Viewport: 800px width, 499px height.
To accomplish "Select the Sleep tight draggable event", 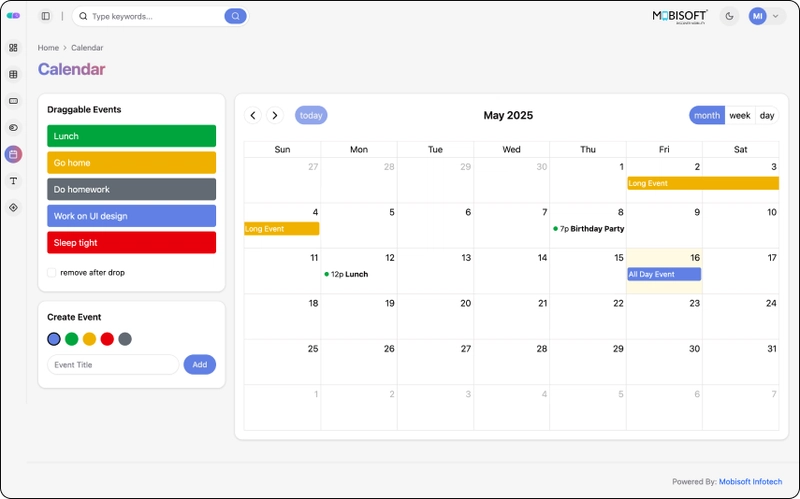I will pos(132,242).
